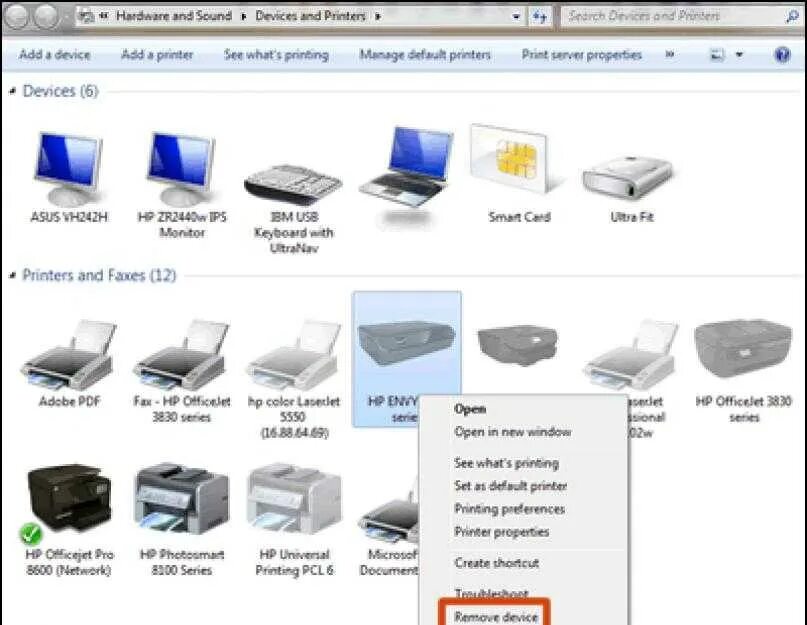Choose See what's printing in context menu
Image resolution: width=807 pixels, height=625 pixels.
tap(506, 463)
